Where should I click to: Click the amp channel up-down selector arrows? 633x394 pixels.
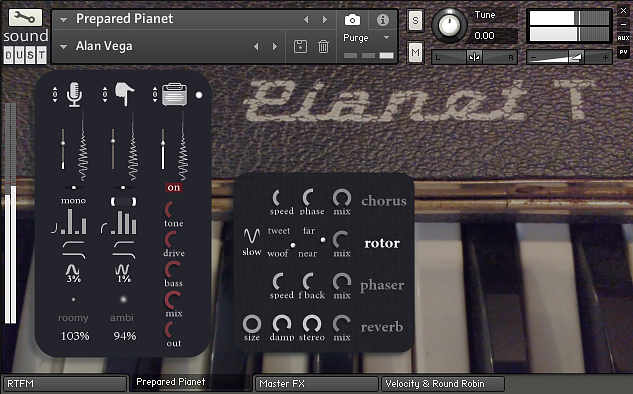155,95
